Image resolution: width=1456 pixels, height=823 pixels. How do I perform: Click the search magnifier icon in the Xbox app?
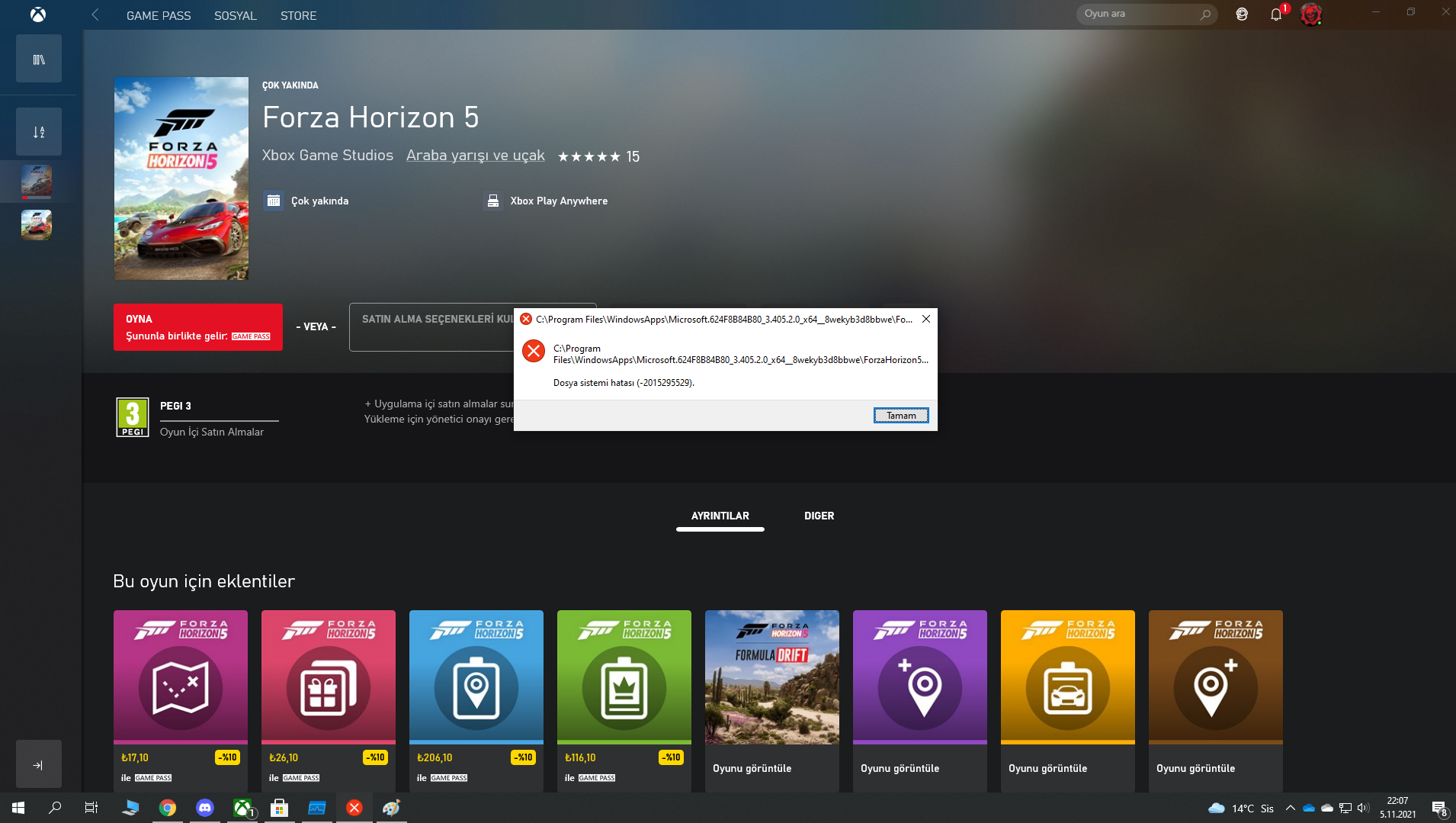pyautogui.click(x=1205, y=14)
